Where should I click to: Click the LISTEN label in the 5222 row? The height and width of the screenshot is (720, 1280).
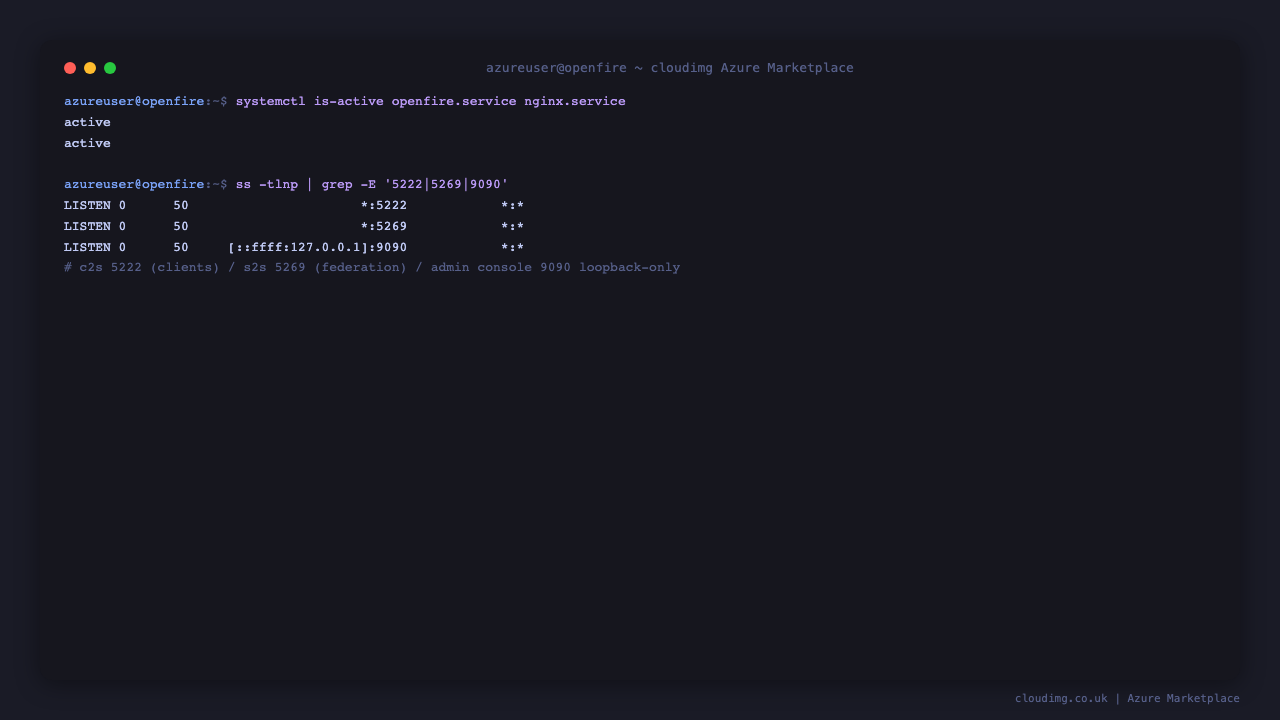[x=87, y=206]
